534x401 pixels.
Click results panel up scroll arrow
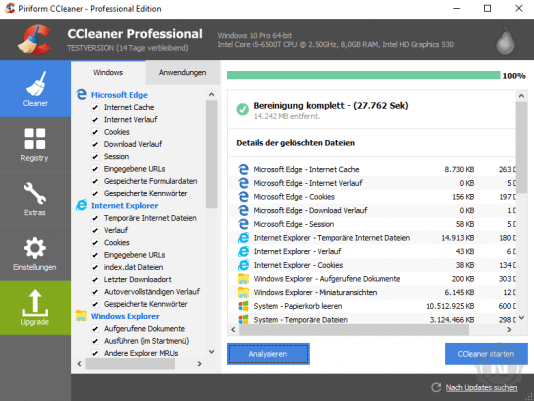521,96
